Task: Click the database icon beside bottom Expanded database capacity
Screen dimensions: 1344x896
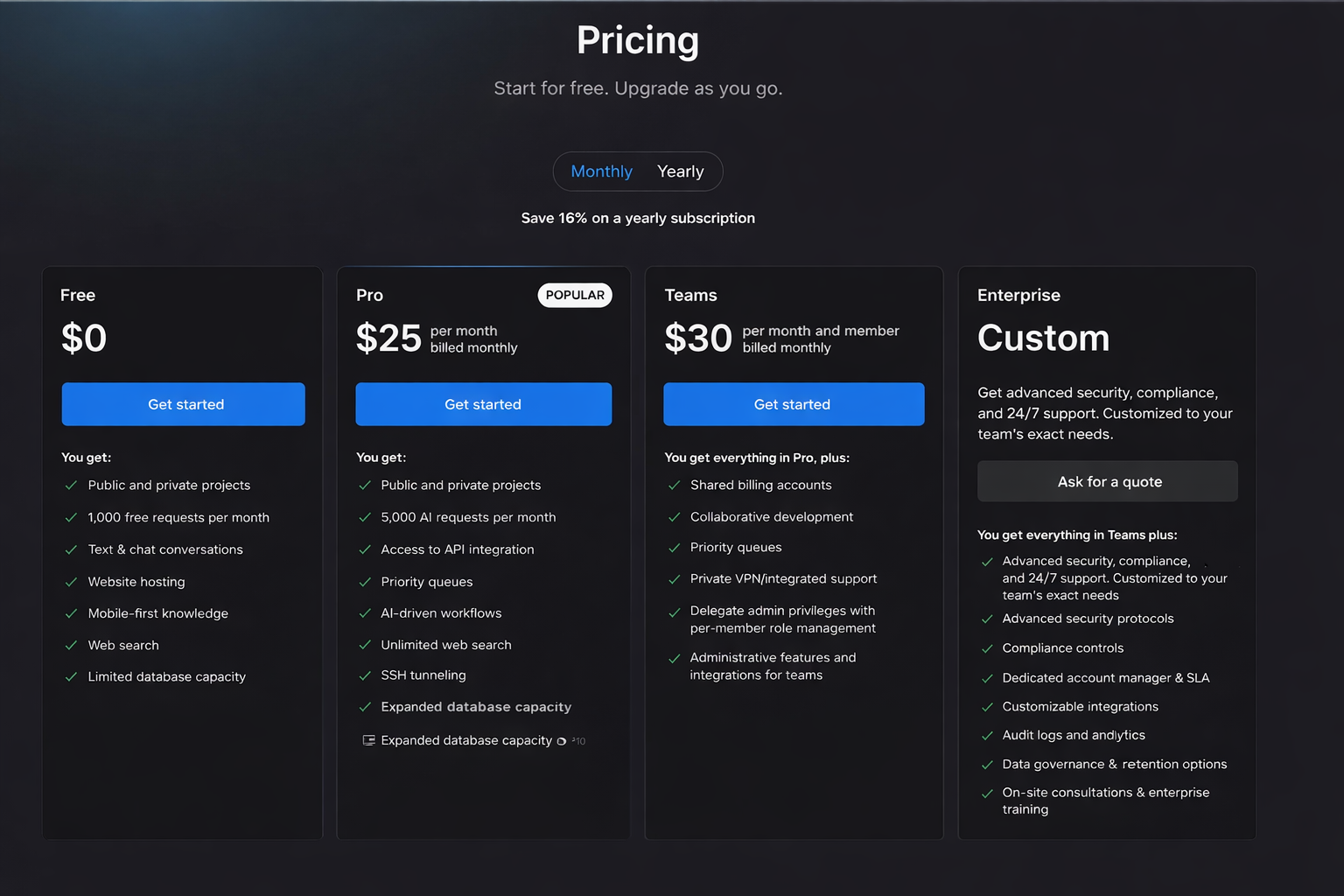Action: point(369,740)
